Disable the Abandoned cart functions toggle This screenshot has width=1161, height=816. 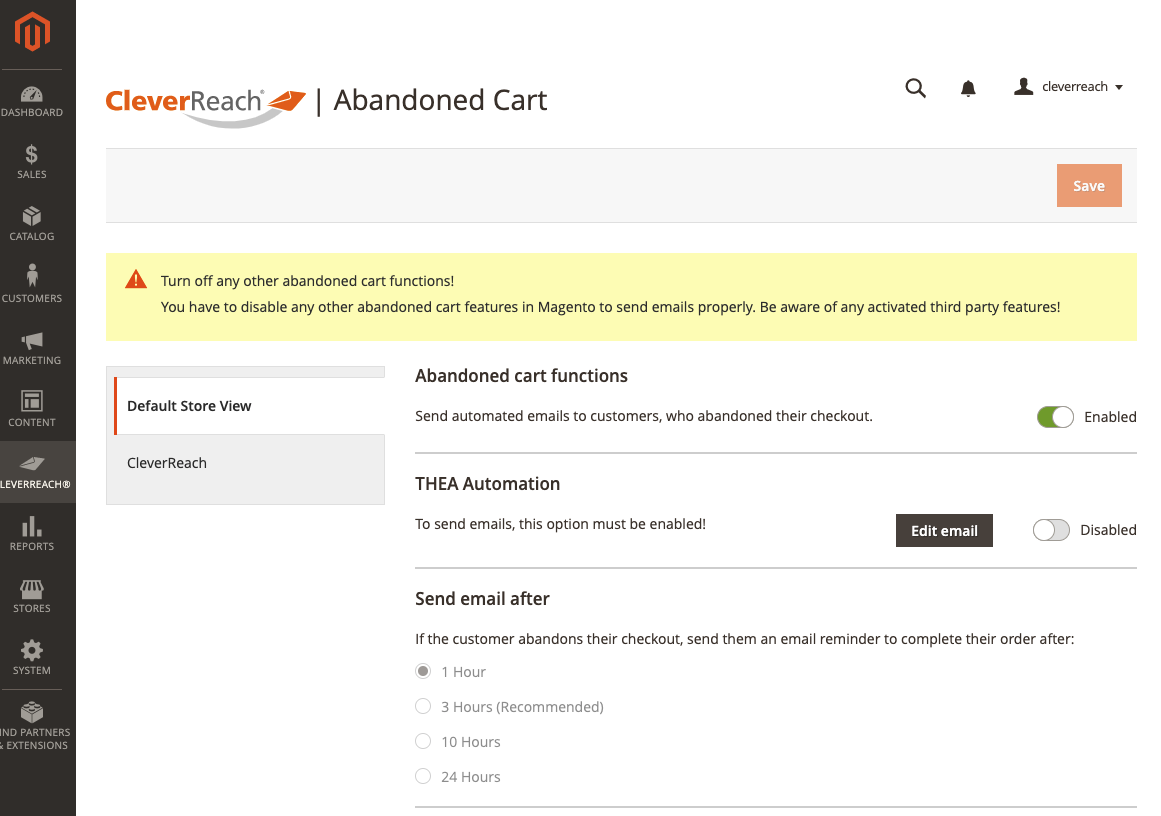1055,417
